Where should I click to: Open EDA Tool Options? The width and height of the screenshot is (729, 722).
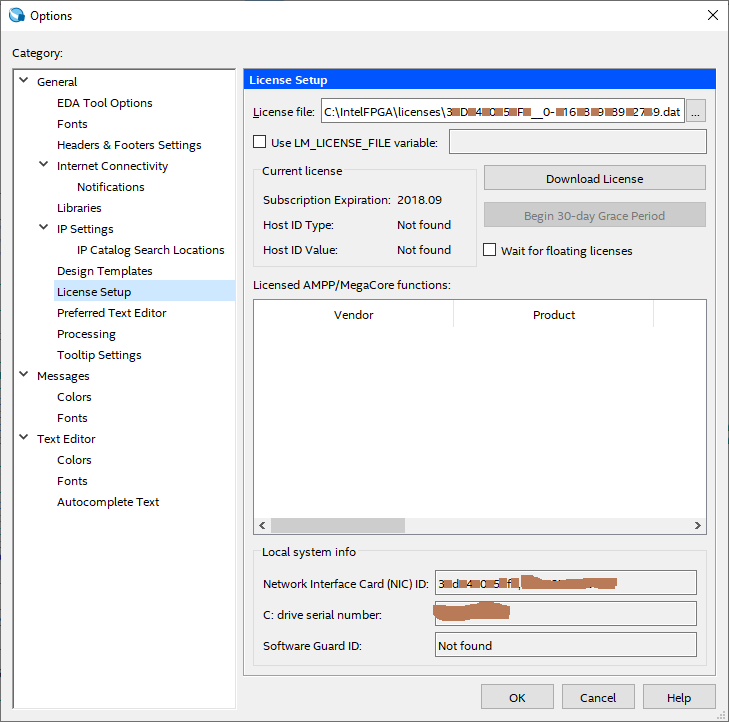point(105,103)
